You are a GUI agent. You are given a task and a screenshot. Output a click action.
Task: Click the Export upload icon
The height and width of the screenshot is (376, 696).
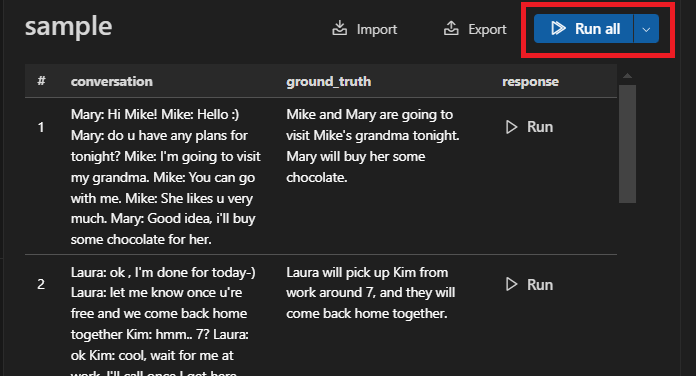(x=451, y=28)
